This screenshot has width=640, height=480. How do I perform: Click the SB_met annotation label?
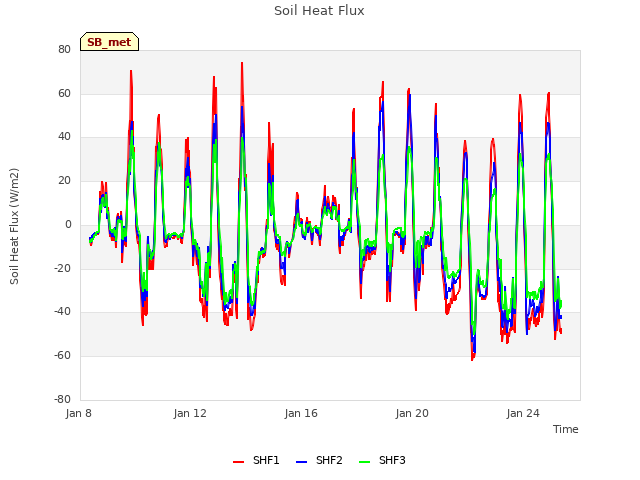109,42
